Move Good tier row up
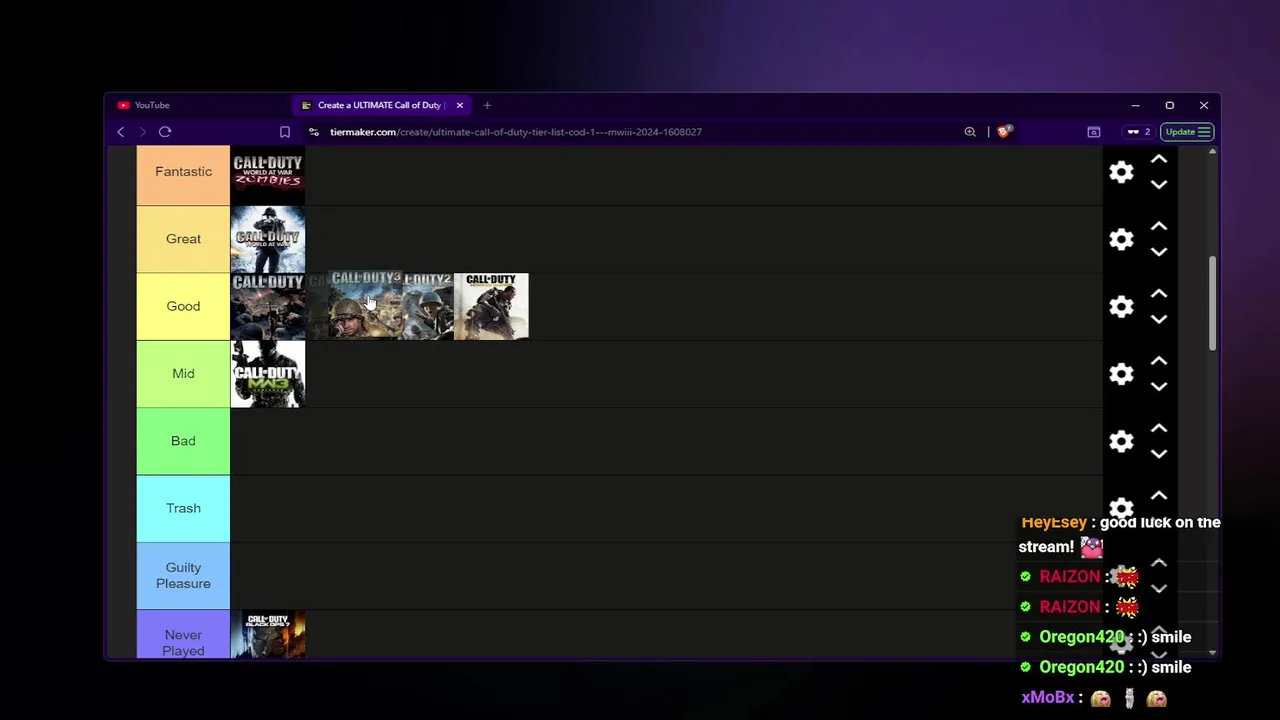This screenshot has width=1280, height=720. (1159, 293)
